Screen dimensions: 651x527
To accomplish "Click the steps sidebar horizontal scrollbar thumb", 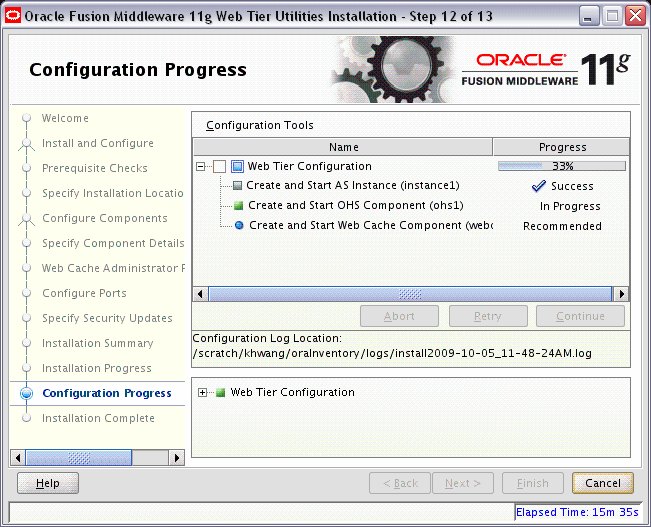I will click(79, 458).
